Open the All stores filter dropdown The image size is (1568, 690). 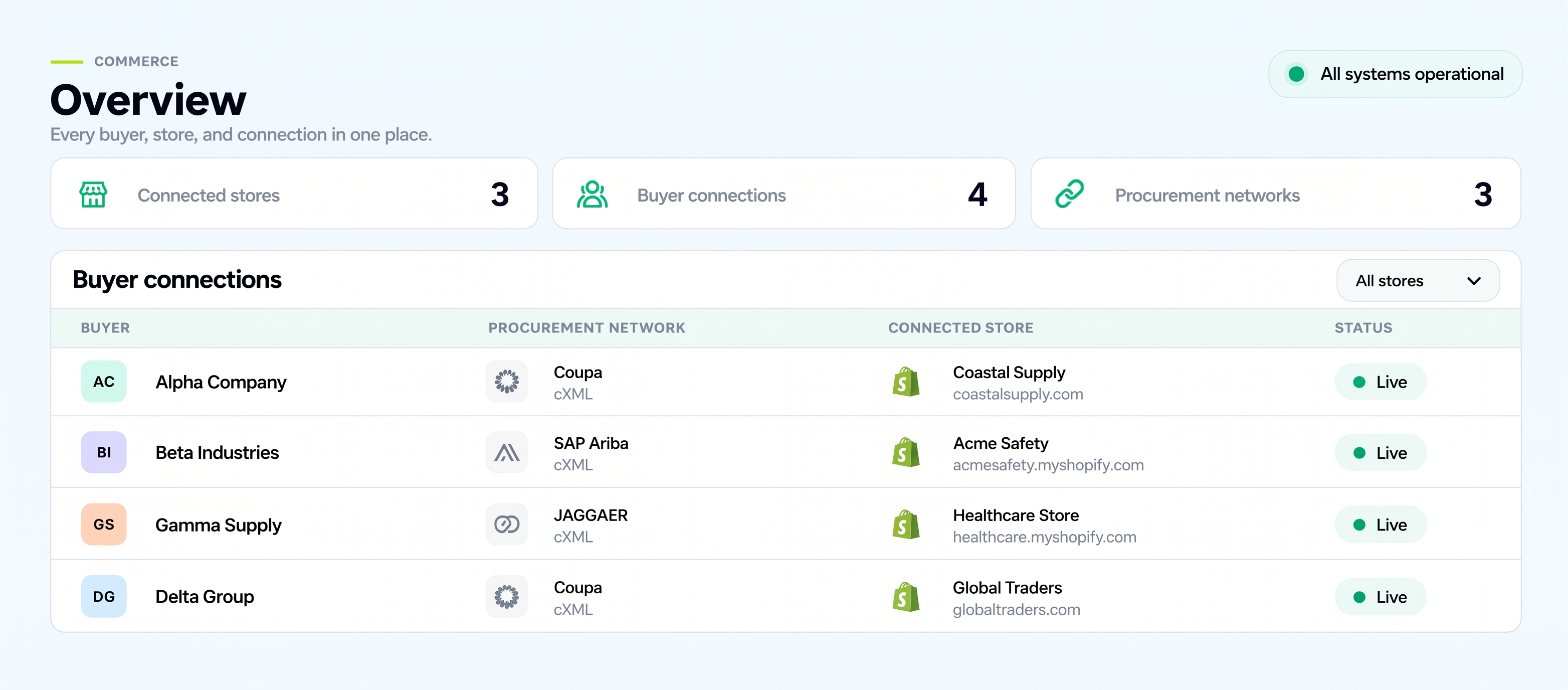(x=1418, y=281)
